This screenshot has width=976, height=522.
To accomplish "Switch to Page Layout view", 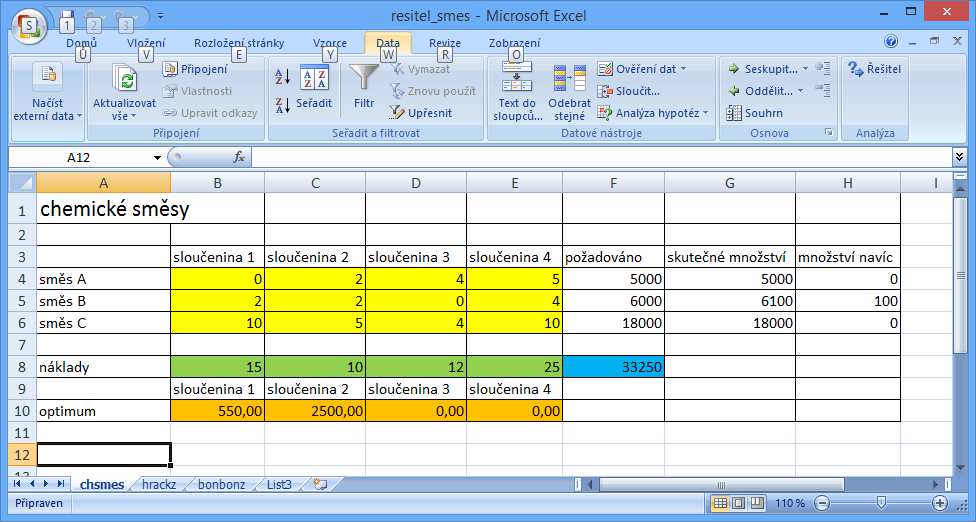I will pyautogui.click(x=739, y=503).
